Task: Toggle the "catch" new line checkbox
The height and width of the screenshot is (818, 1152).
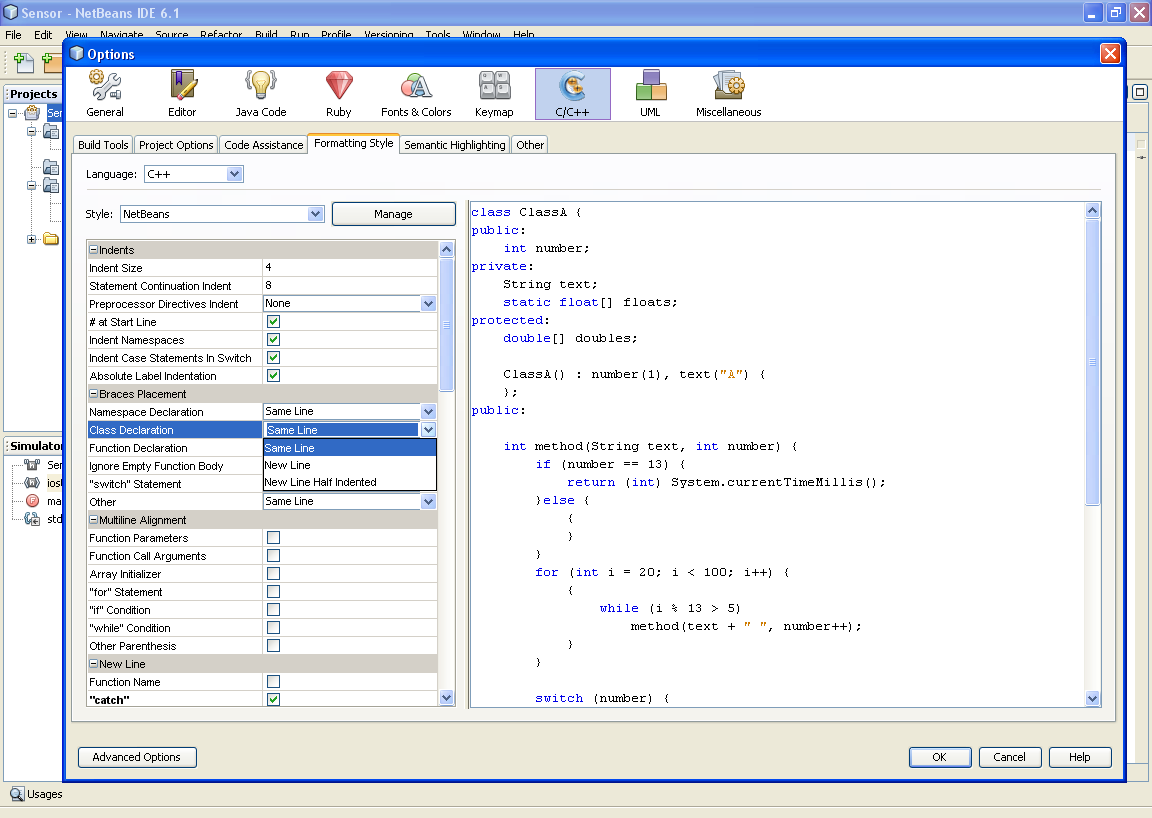Action: click(273, 700)
